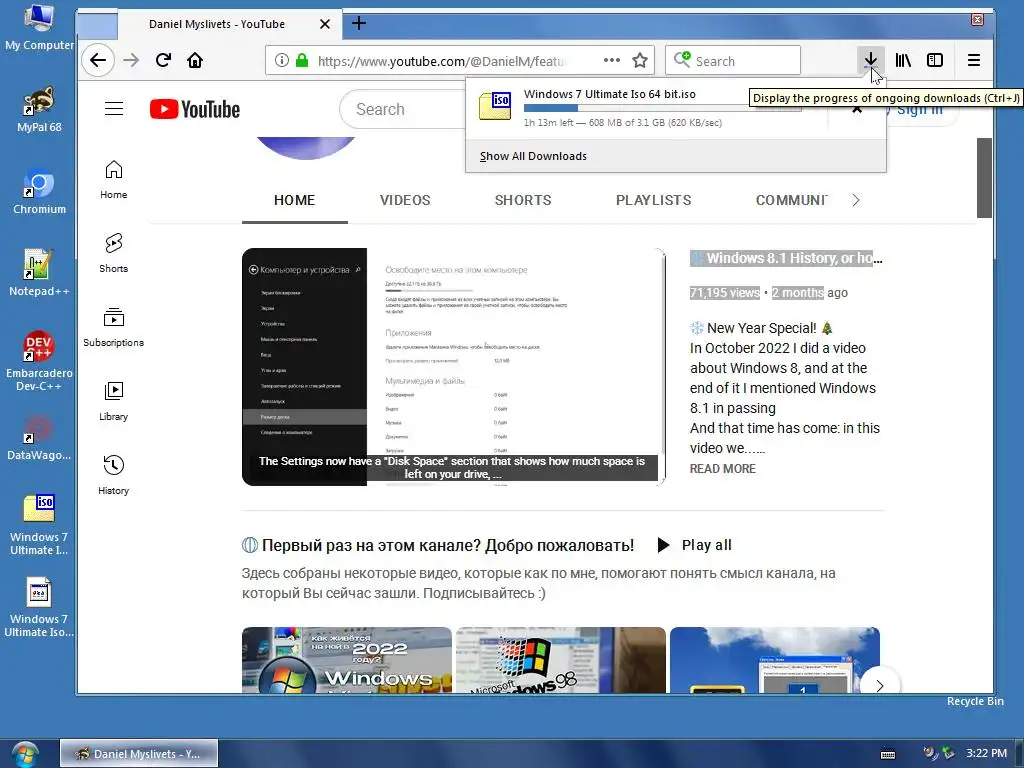Select the Notepad++ desktop shortcut
The image size is (1024, 768).
39,273
